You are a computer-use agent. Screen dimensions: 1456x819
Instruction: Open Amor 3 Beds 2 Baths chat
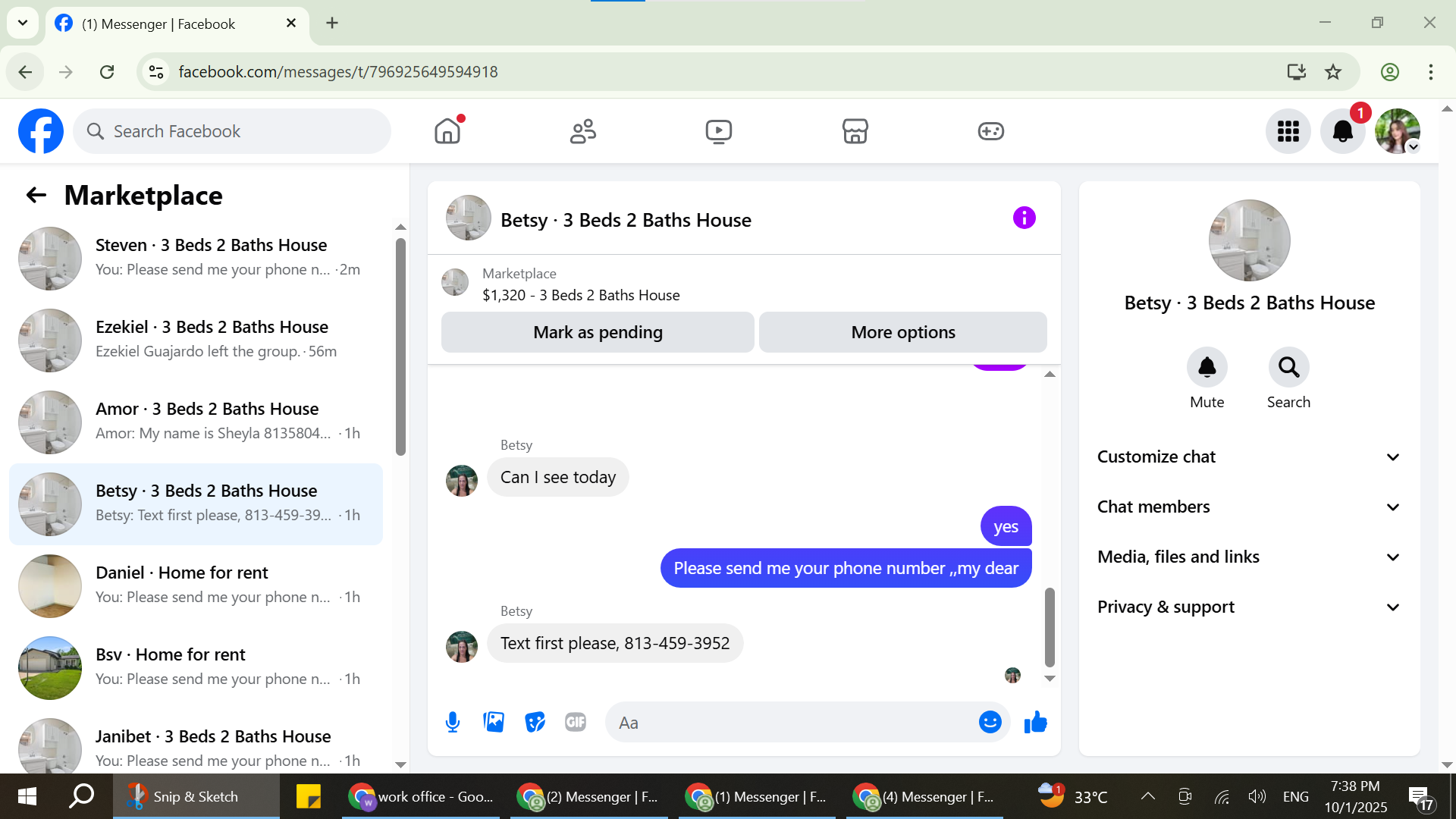(x=196, y=422)
